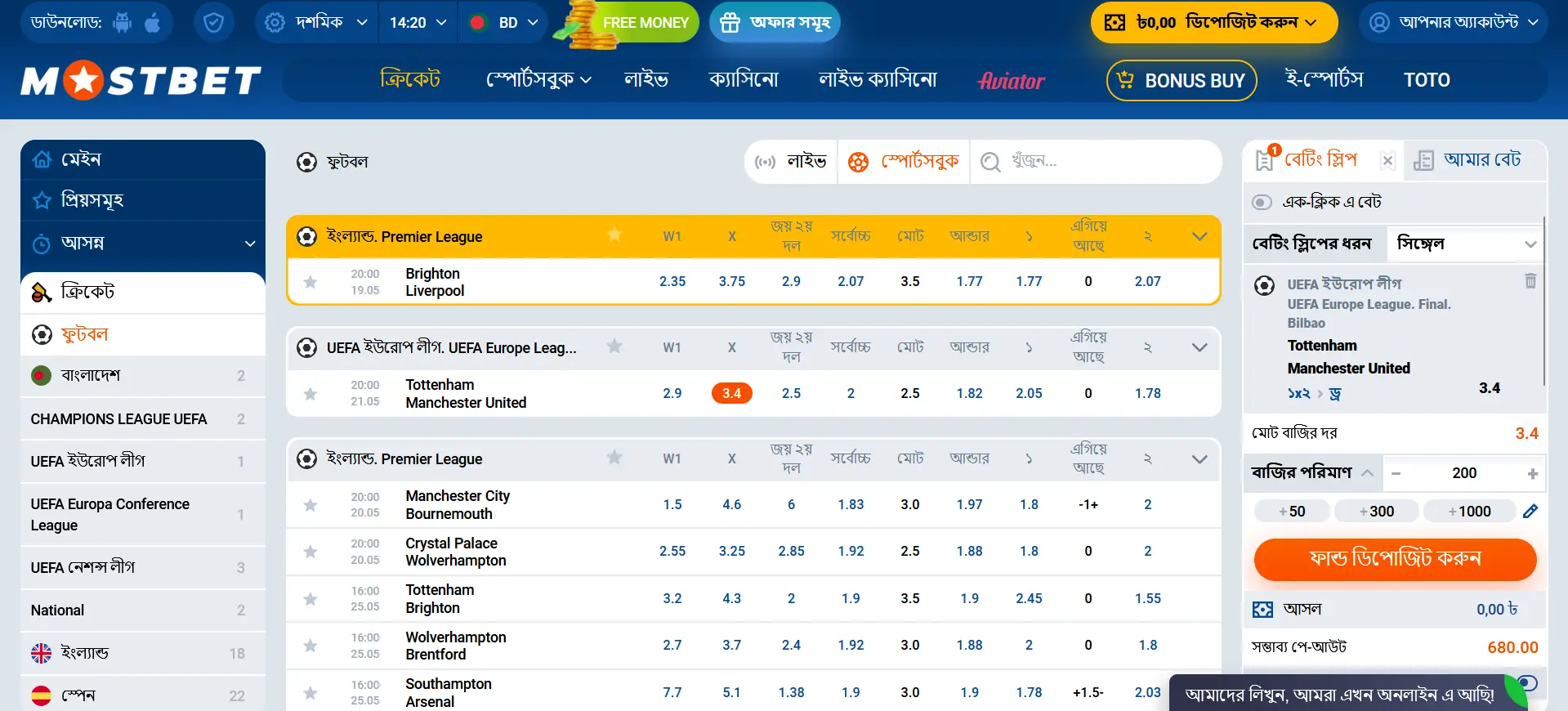This screenshot has height=711, width=1568.
Task: Add +300 to the bet amount
Action: coord(1377,512)
